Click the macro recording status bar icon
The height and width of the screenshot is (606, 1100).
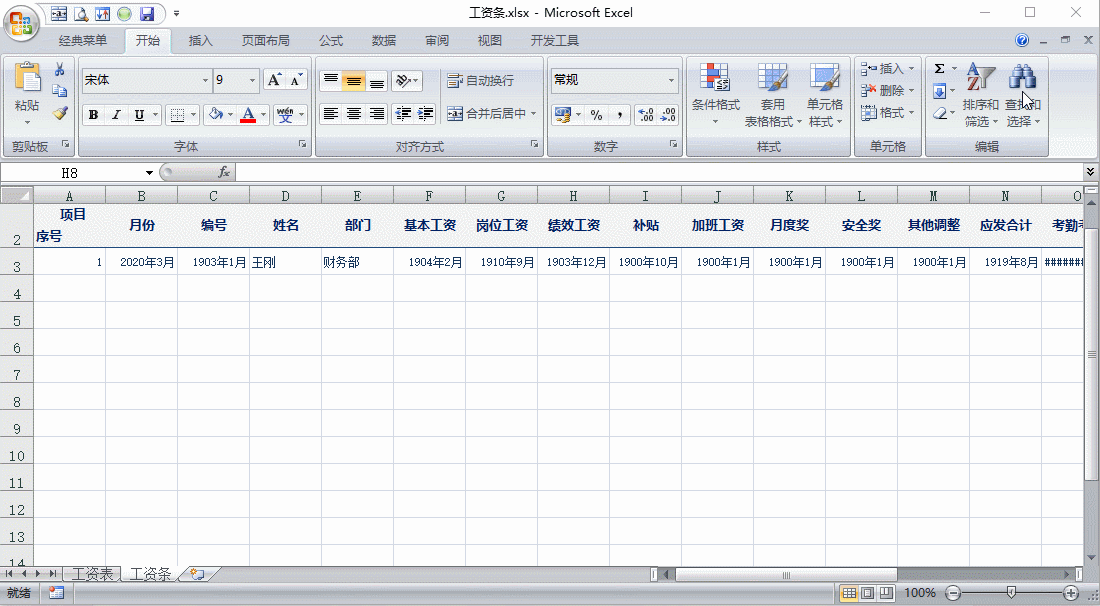tap(56, 593)
